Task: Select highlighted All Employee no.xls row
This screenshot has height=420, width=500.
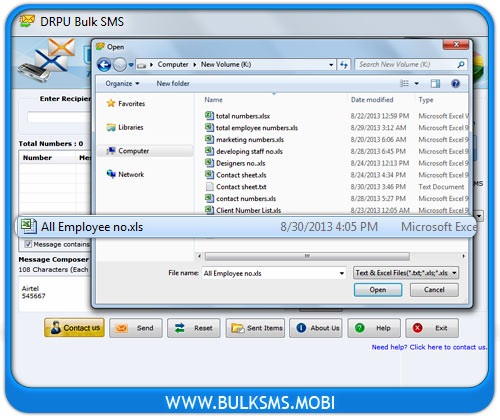Action: 247,227
